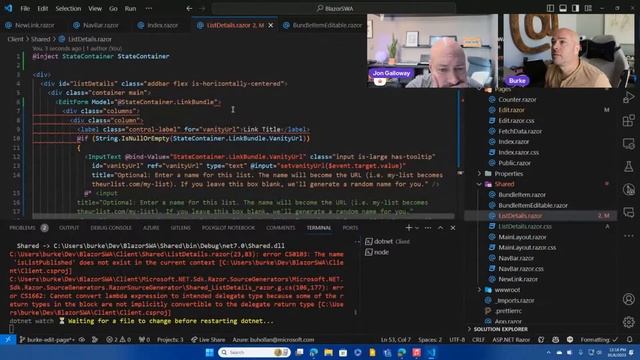640x360 pixels.
Task: Maximize the panel with the up chevron
Action: click(440, 228)
